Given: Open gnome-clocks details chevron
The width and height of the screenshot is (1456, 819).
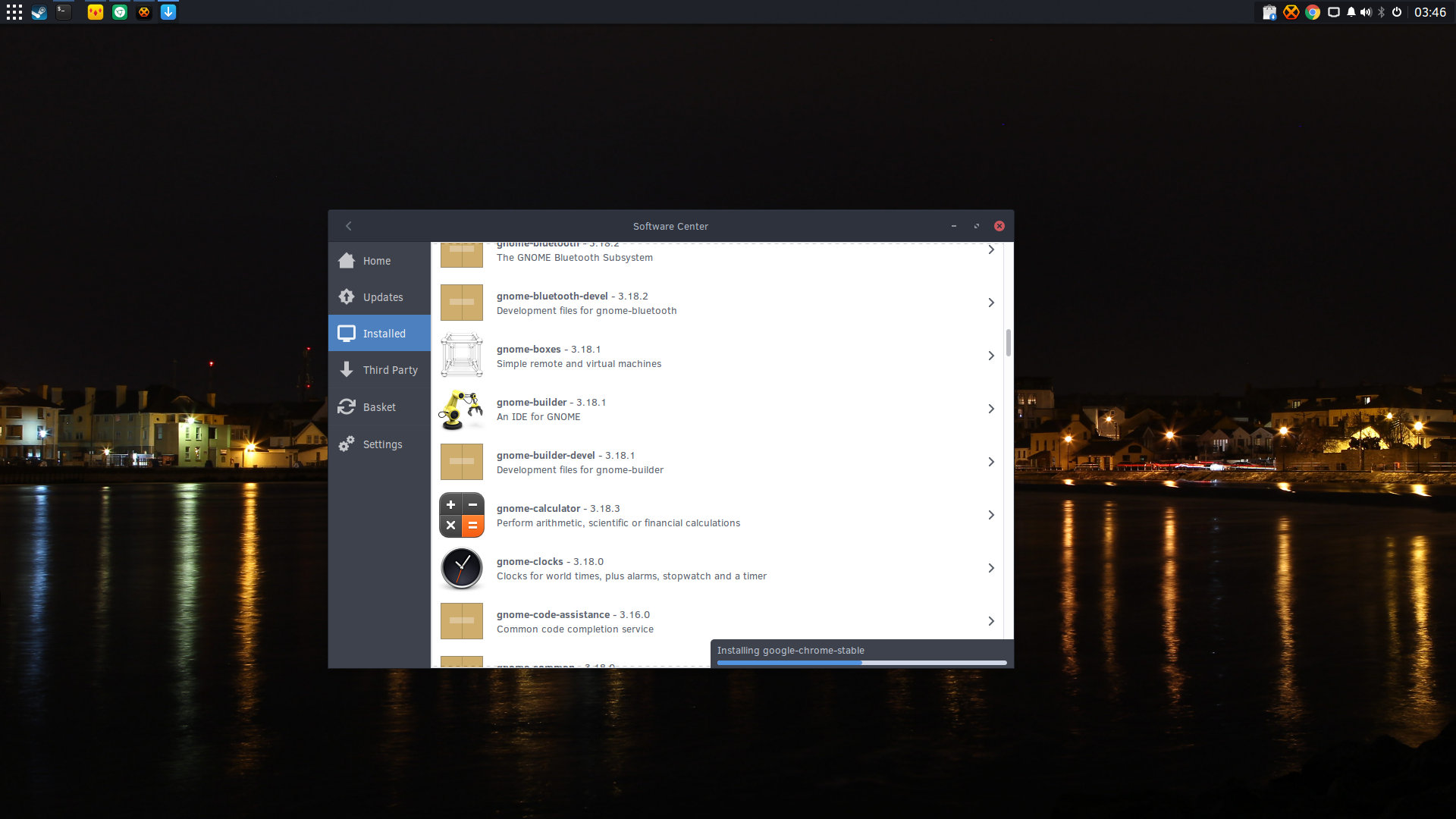Looking at the screenshot, I should pyautogui.click(x=991, y=568).
